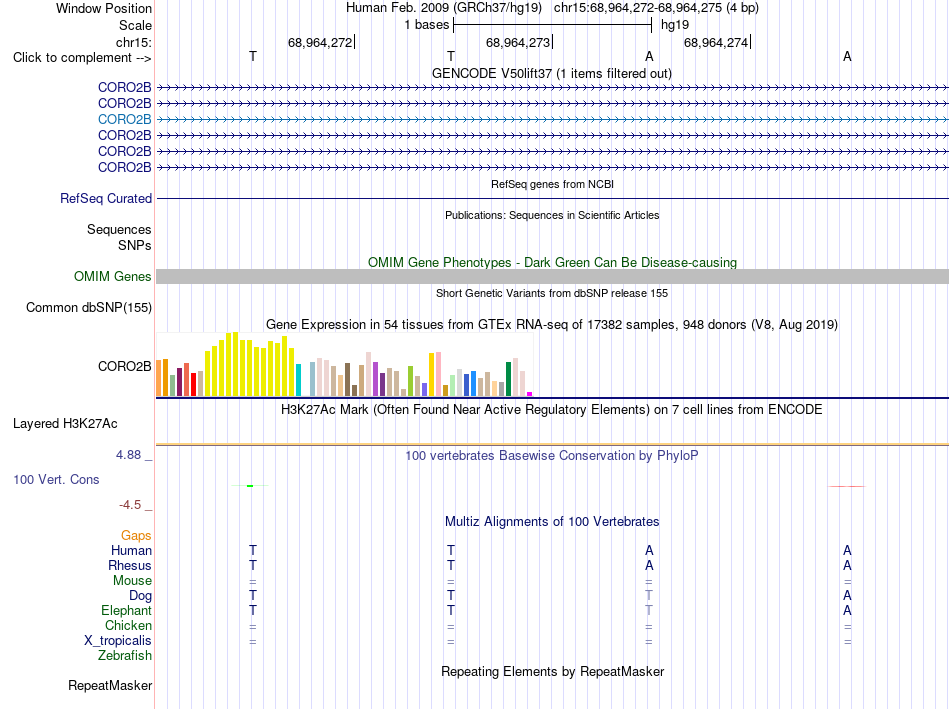This screenshot has width=950, height=709.
Task: Click the magenta bar in GTEx chart
Action: tap(530, 394)
